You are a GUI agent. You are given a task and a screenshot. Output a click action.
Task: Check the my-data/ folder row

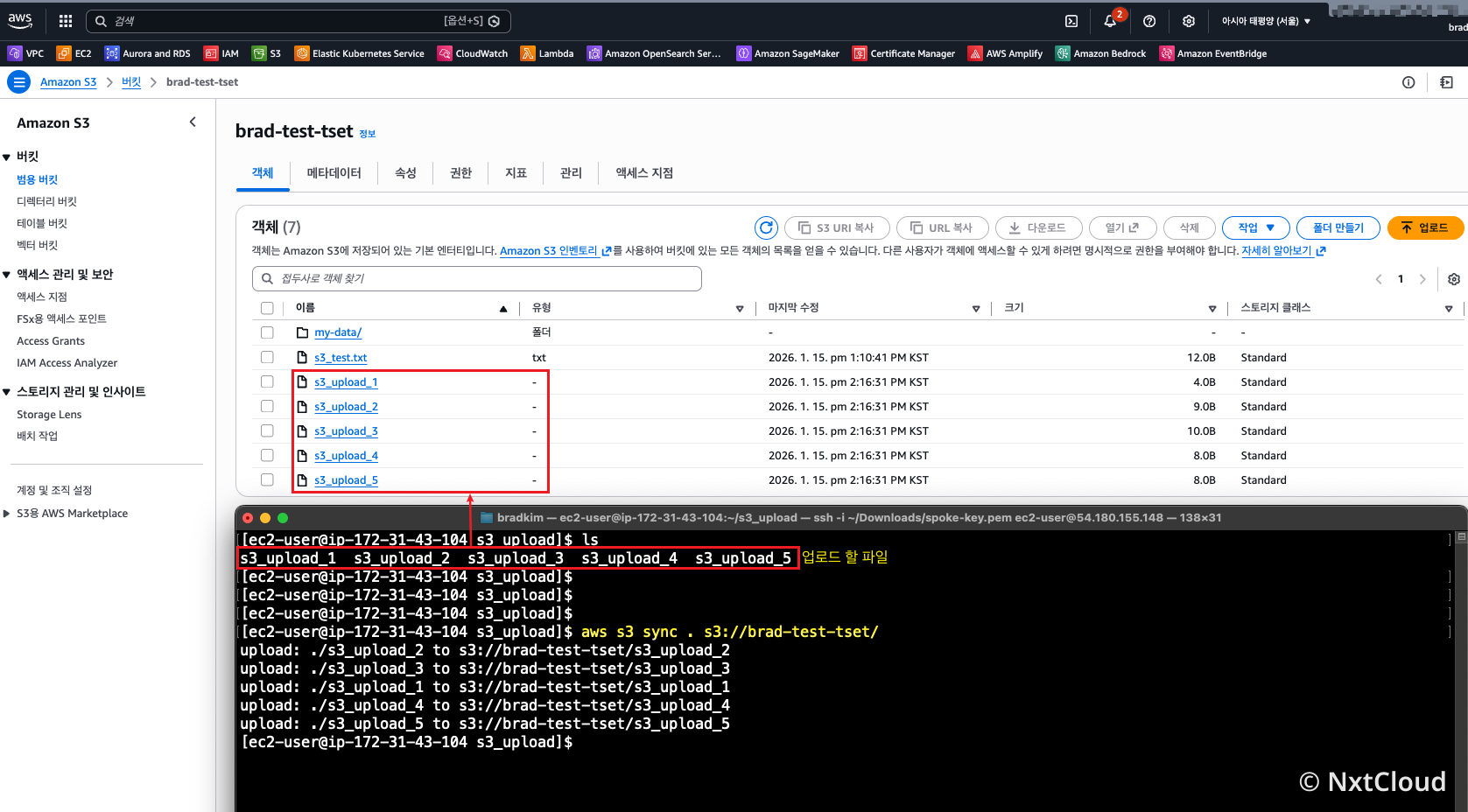pos(267,332)
